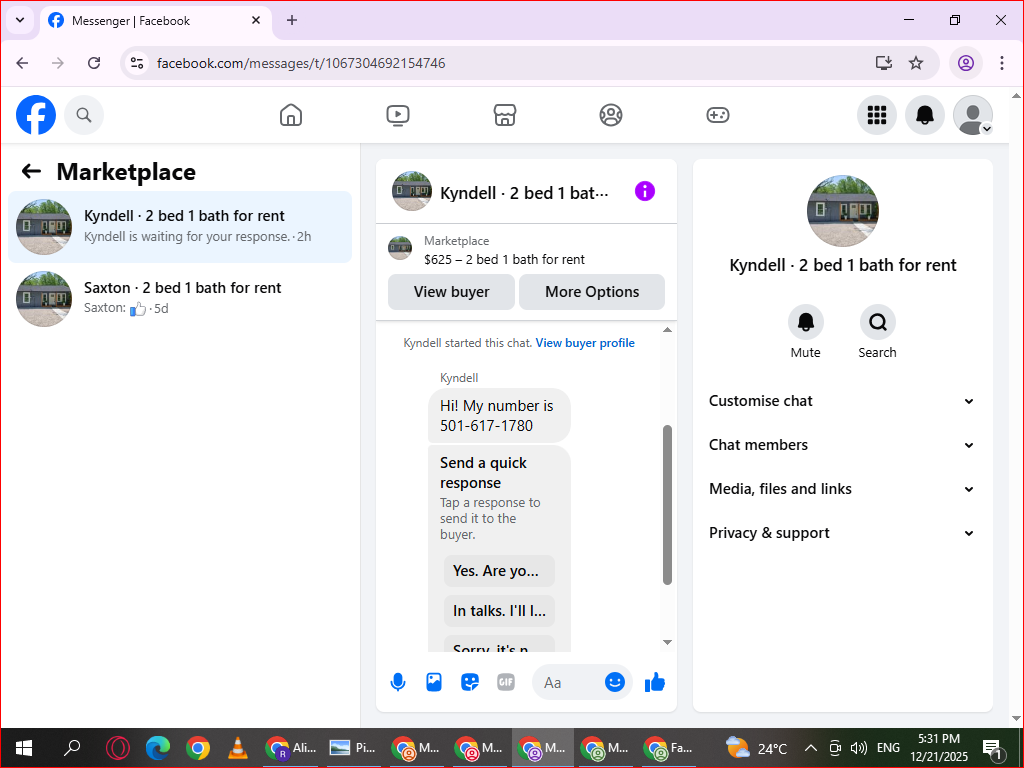Open the Video (Watch) icon

(x=398, y=115)
